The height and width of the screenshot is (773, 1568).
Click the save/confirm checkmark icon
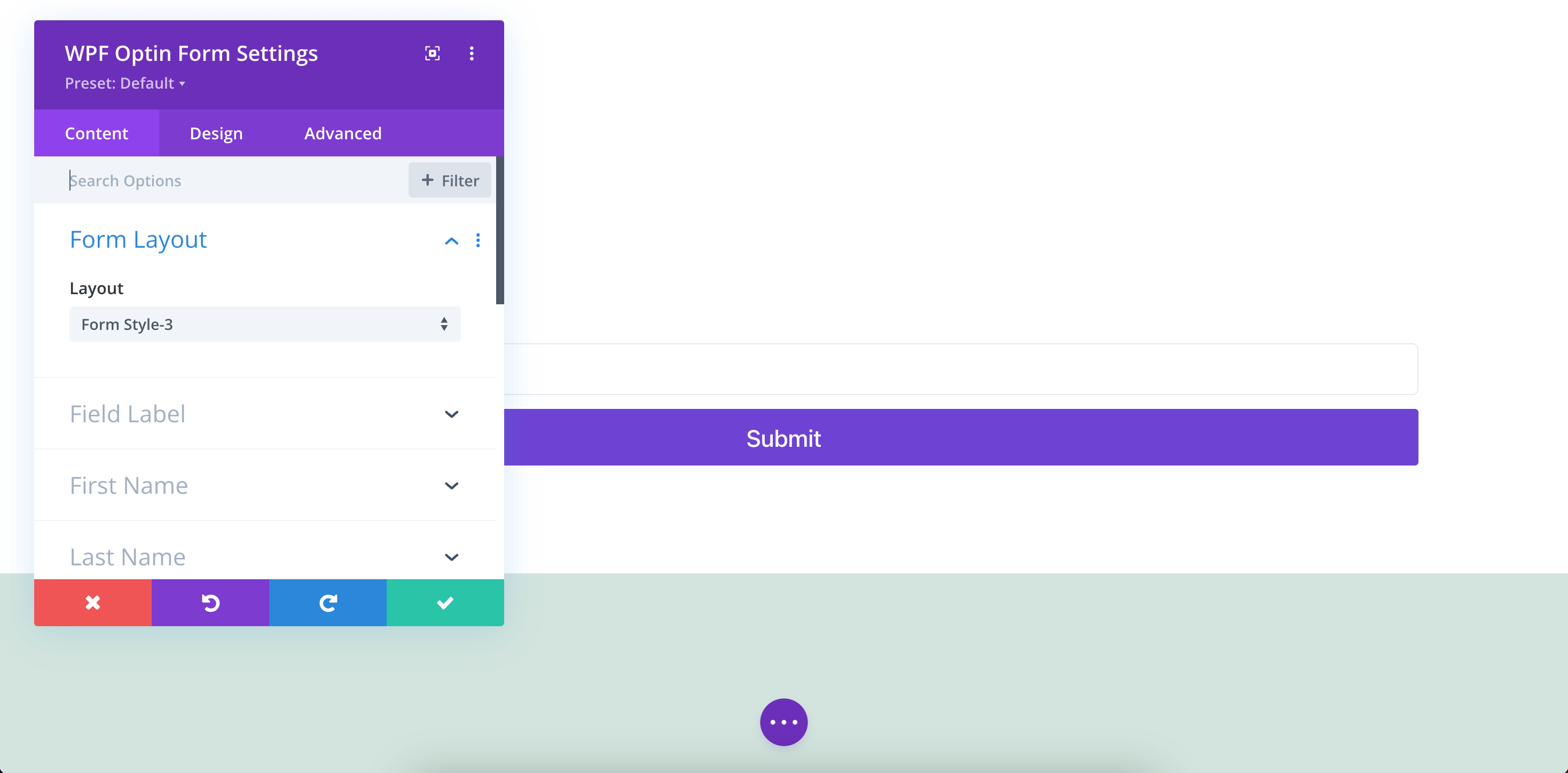point(446,601)
